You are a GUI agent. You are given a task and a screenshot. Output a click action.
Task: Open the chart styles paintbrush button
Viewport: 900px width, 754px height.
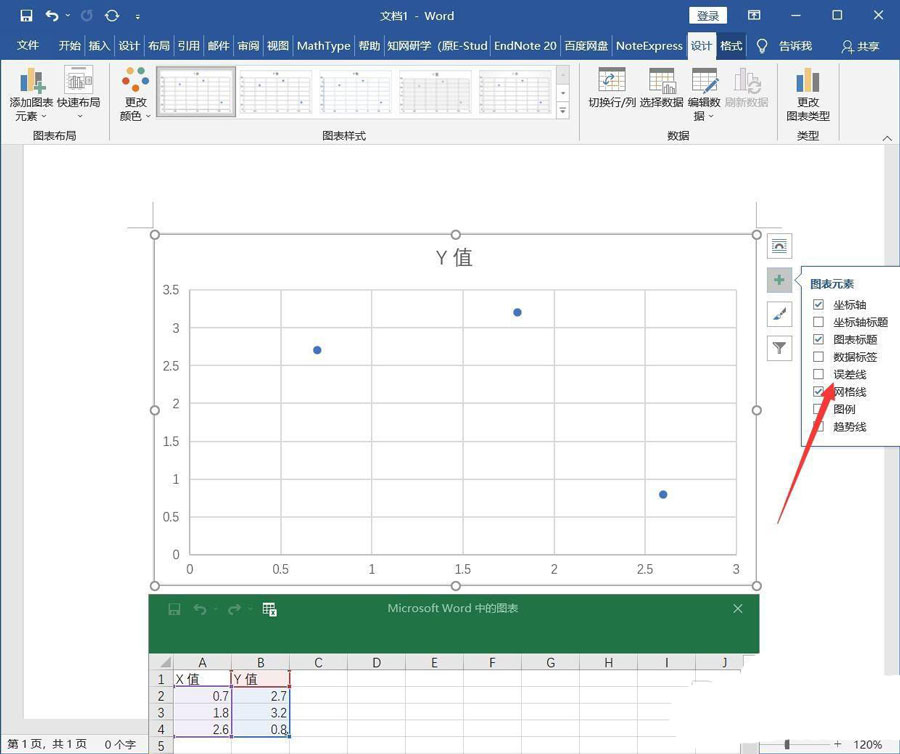[779, 315]
